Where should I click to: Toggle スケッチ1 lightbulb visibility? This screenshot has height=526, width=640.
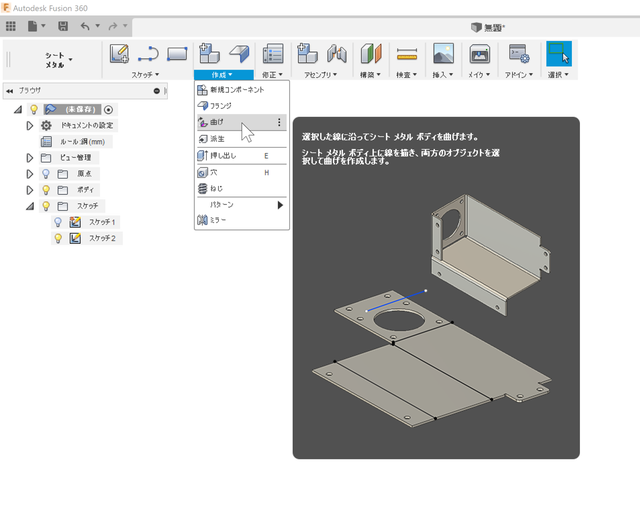click(x=58, y=222)
